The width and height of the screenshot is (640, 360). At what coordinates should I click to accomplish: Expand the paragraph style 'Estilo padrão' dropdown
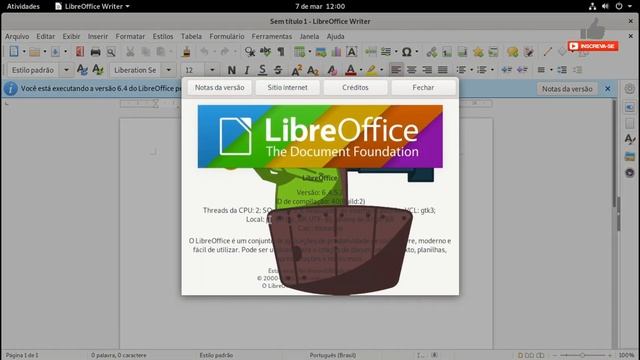tap(66, 70)
